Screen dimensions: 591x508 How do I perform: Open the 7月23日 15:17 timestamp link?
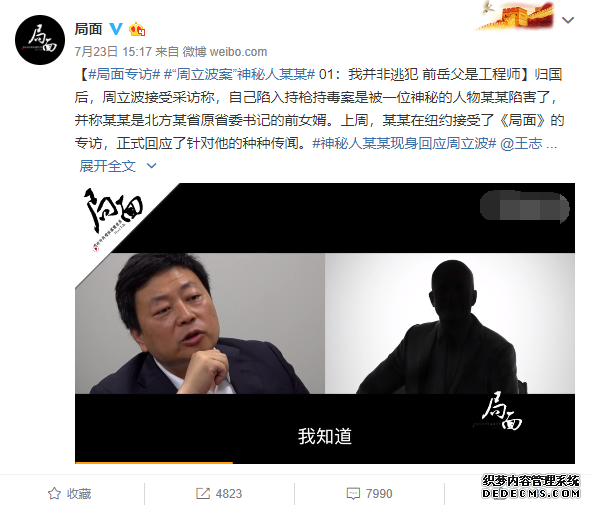click(113, 52)
